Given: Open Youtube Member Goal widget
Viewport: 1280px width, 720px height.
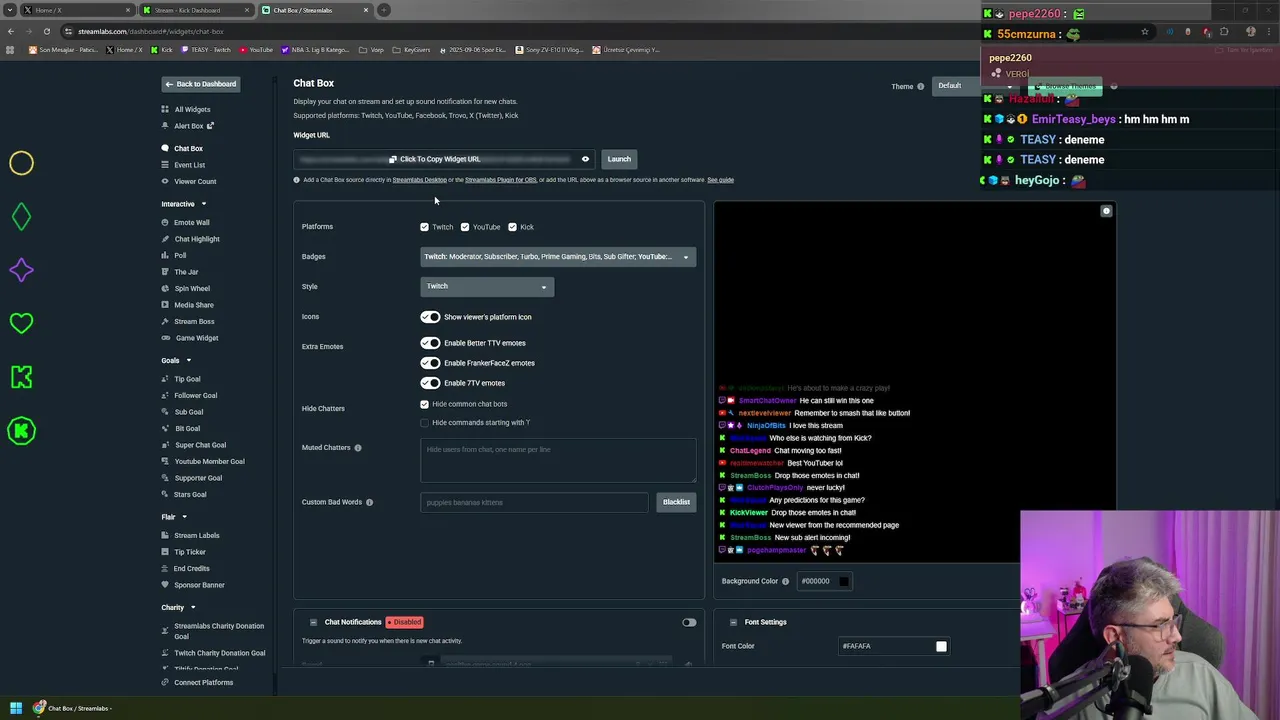Looking at the screenshot, I should tap(209, 461).
